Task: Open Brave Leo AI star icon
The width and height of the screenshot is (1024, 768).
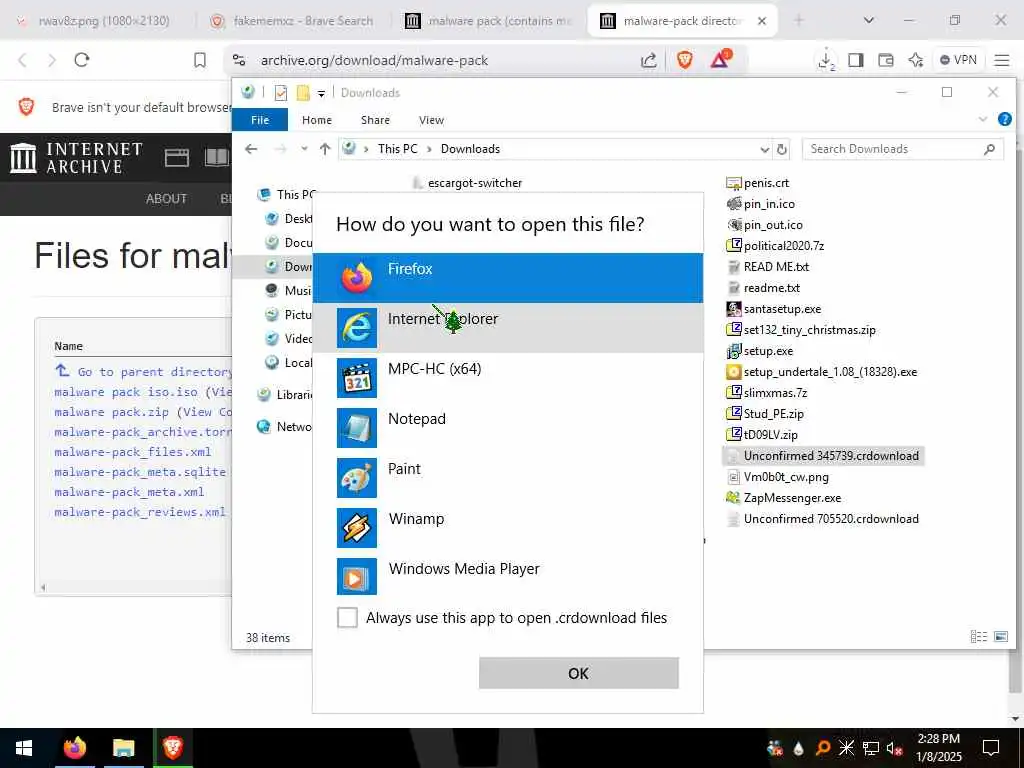Action: (x=916, y=60)
